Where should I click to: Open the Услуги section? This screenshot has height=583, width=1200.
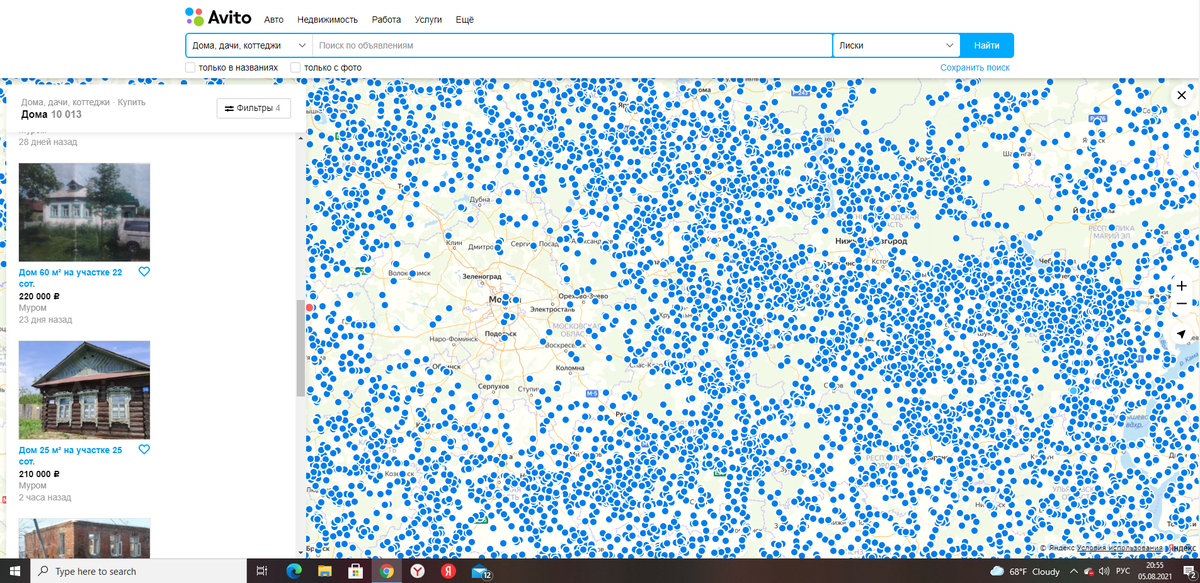coord(428,20)
